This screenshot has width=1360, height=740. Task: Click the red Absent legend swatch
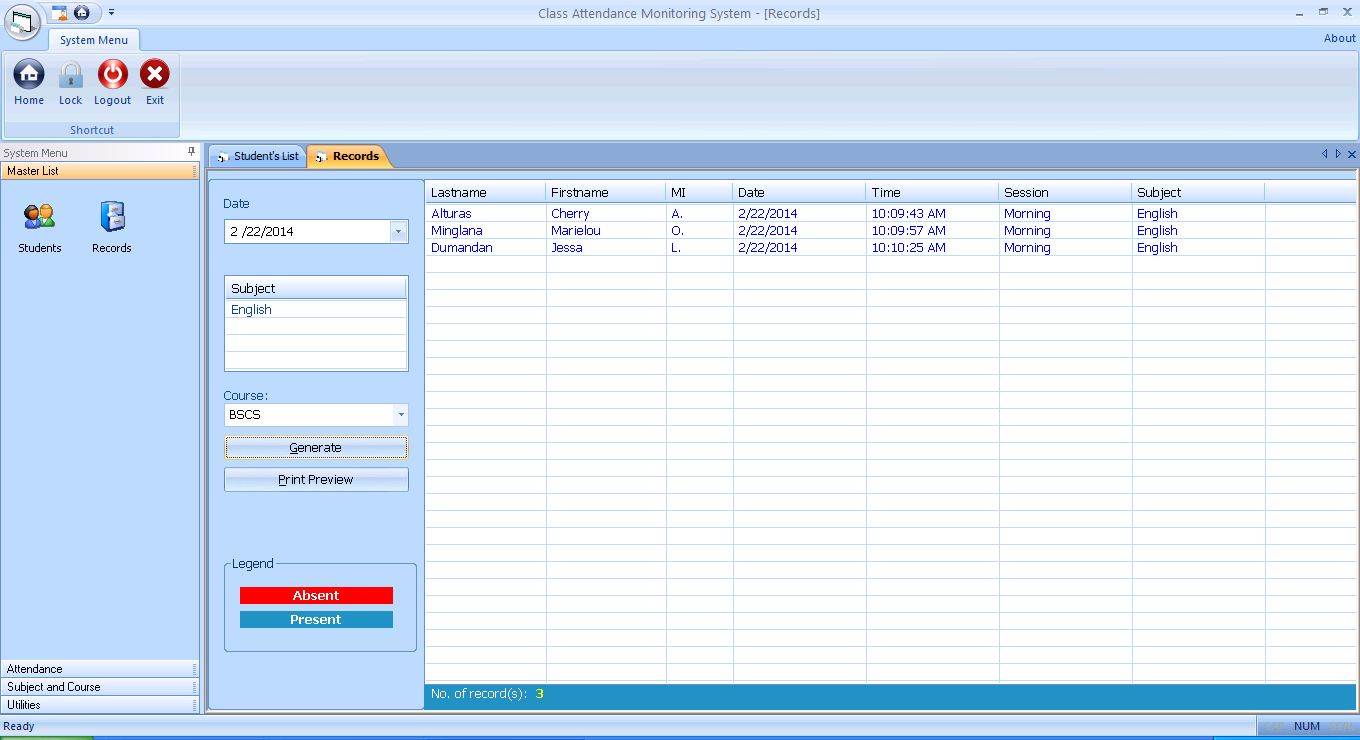point(316,596)
